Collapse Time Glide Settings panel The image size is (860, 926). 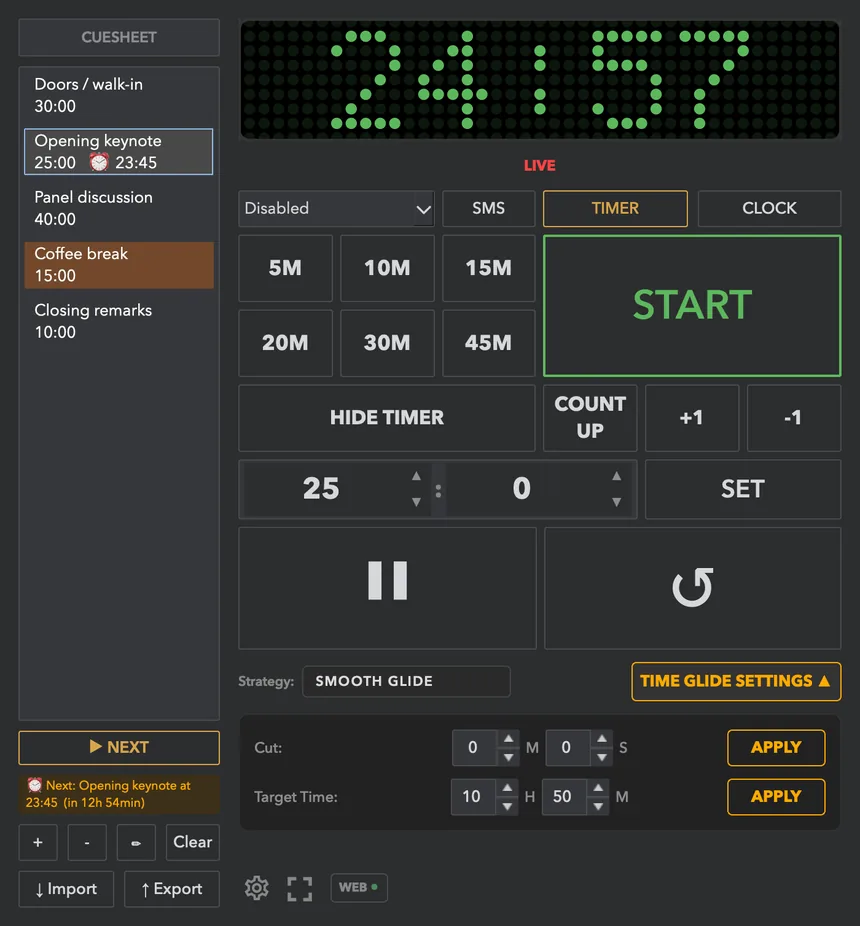point(736,682)
